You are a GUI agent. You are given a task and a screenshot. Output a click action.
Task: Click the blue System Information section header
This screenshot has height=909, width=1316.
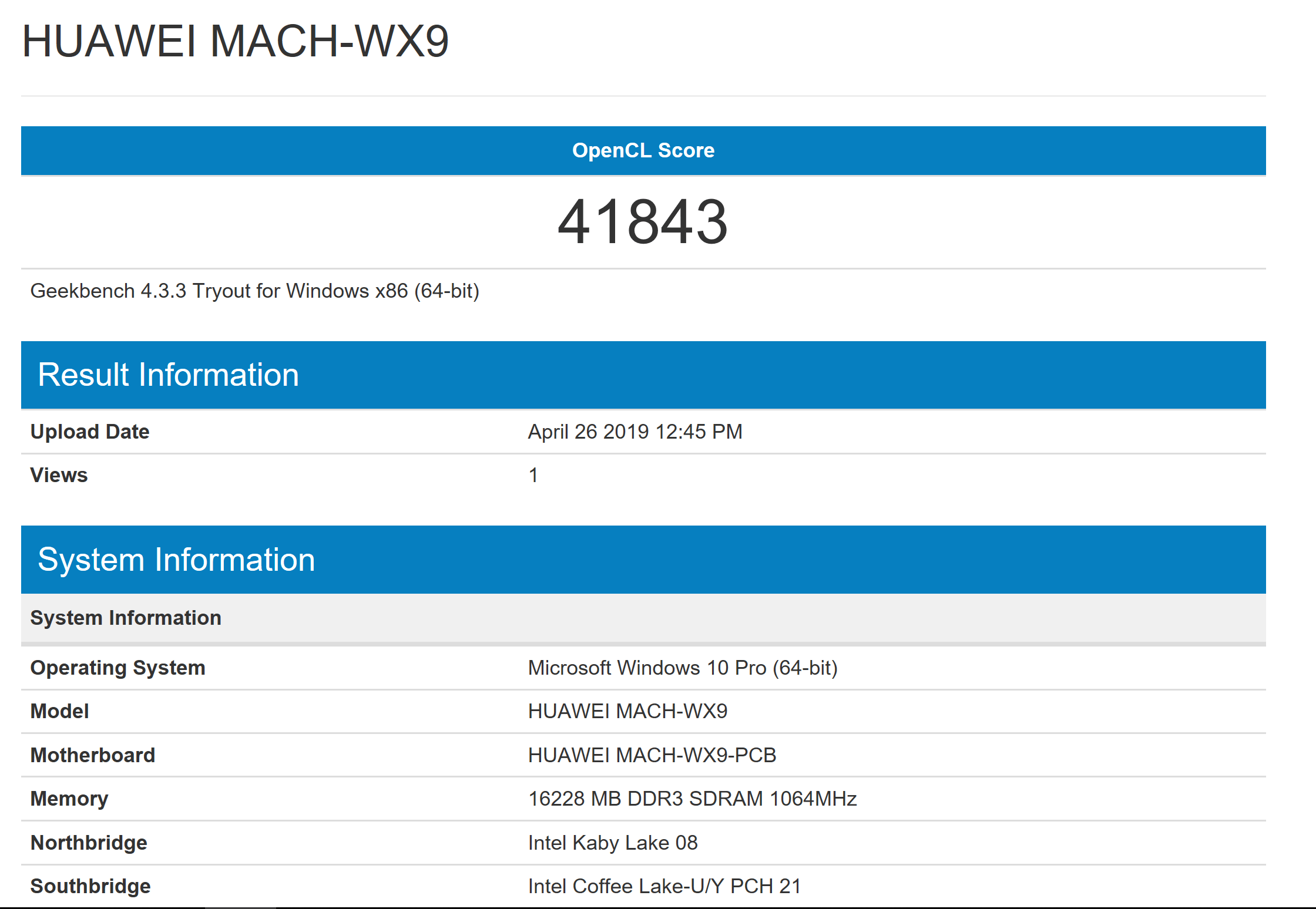[x=176, y=560]
